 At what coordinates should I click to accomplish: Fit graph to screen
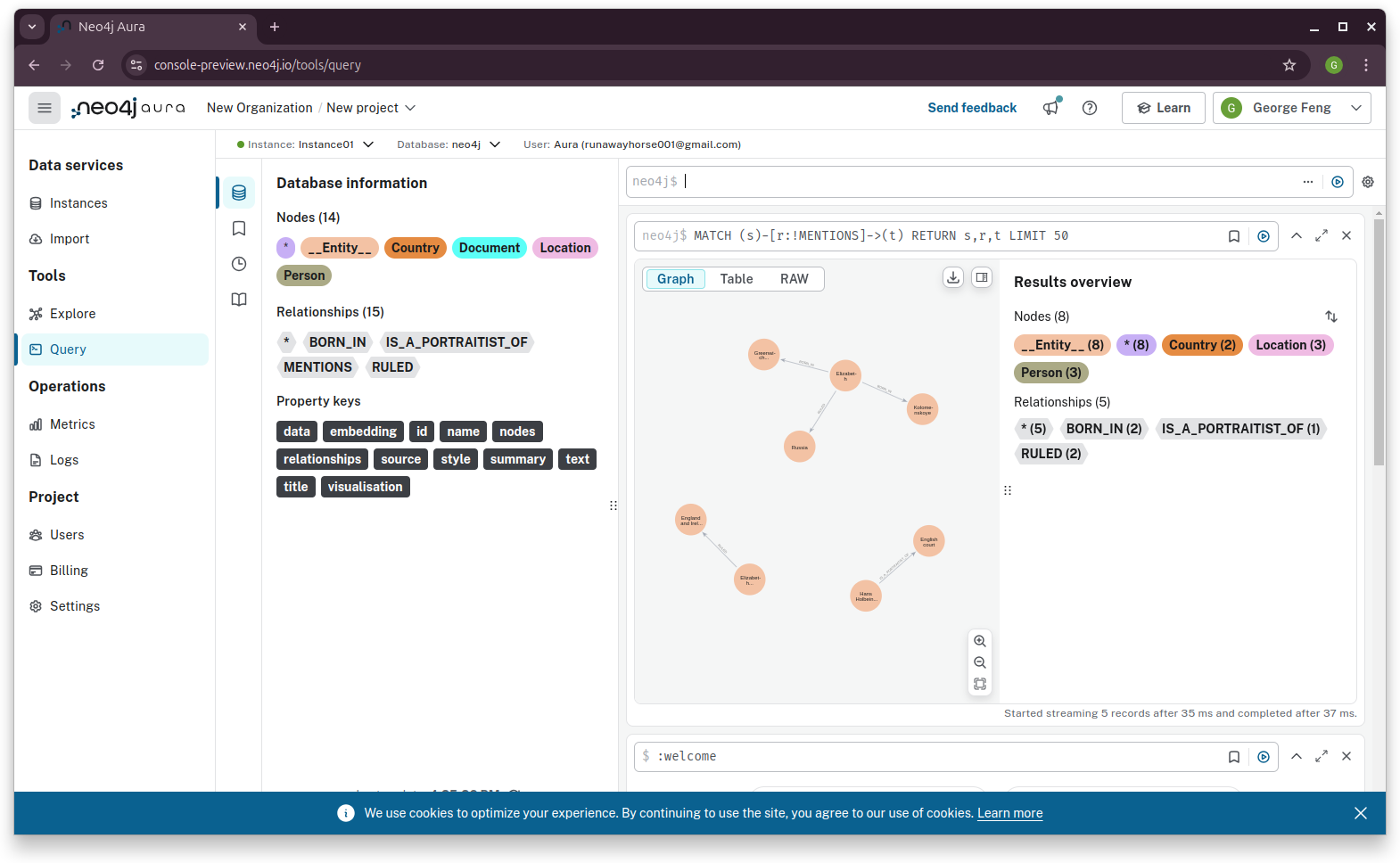980,684
